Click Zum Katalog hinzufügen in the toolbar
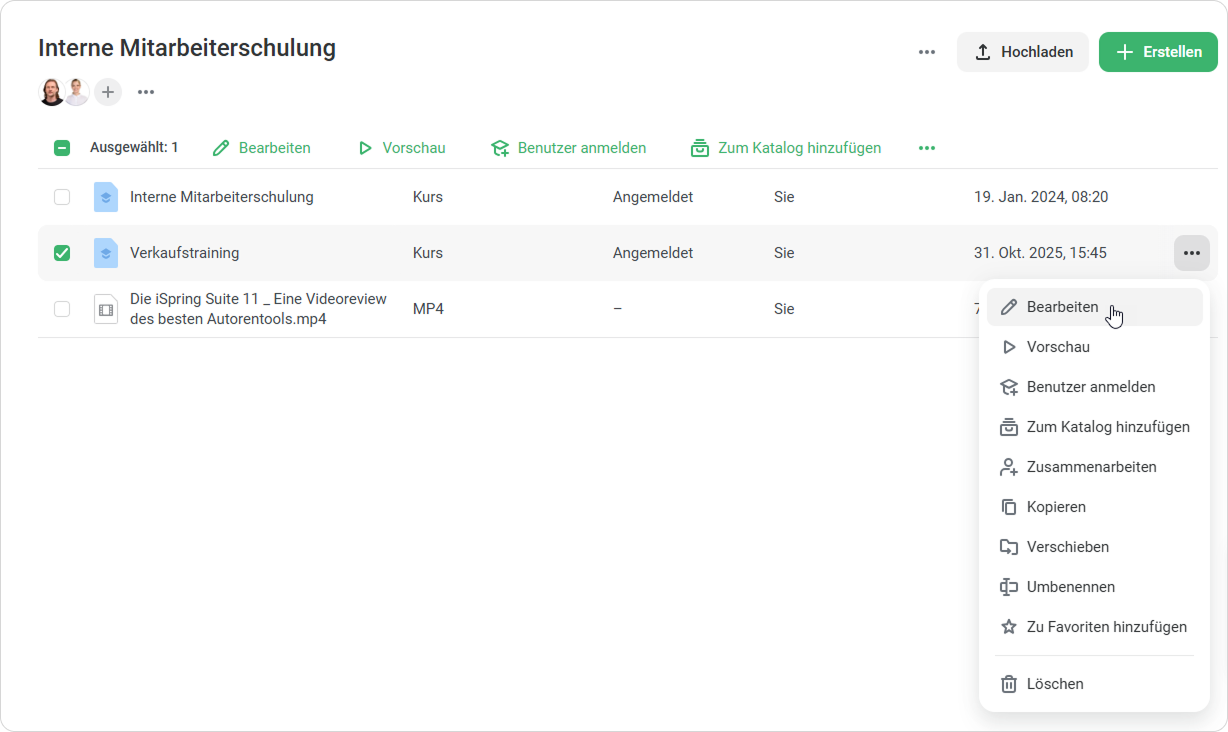 [x=786, y=148]
